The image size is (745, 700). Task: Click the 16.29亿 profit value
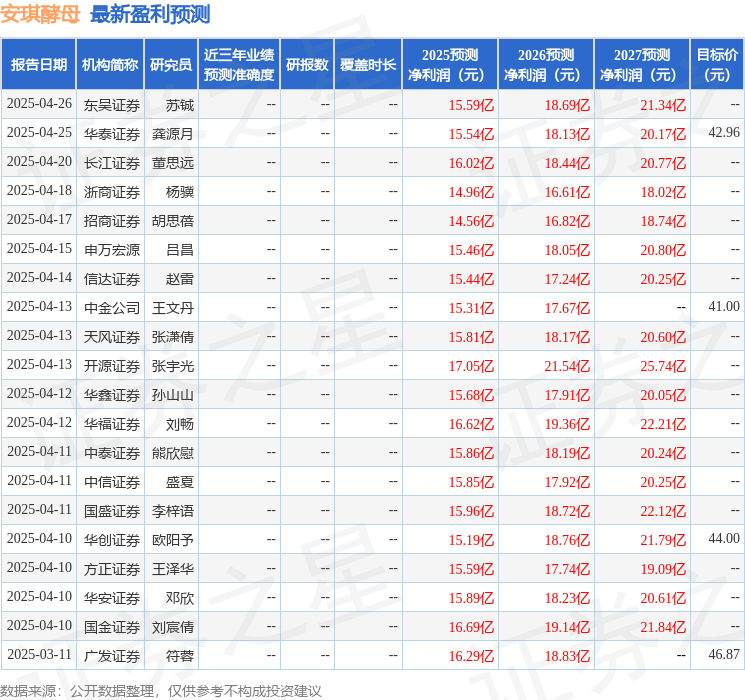[471, 656]
